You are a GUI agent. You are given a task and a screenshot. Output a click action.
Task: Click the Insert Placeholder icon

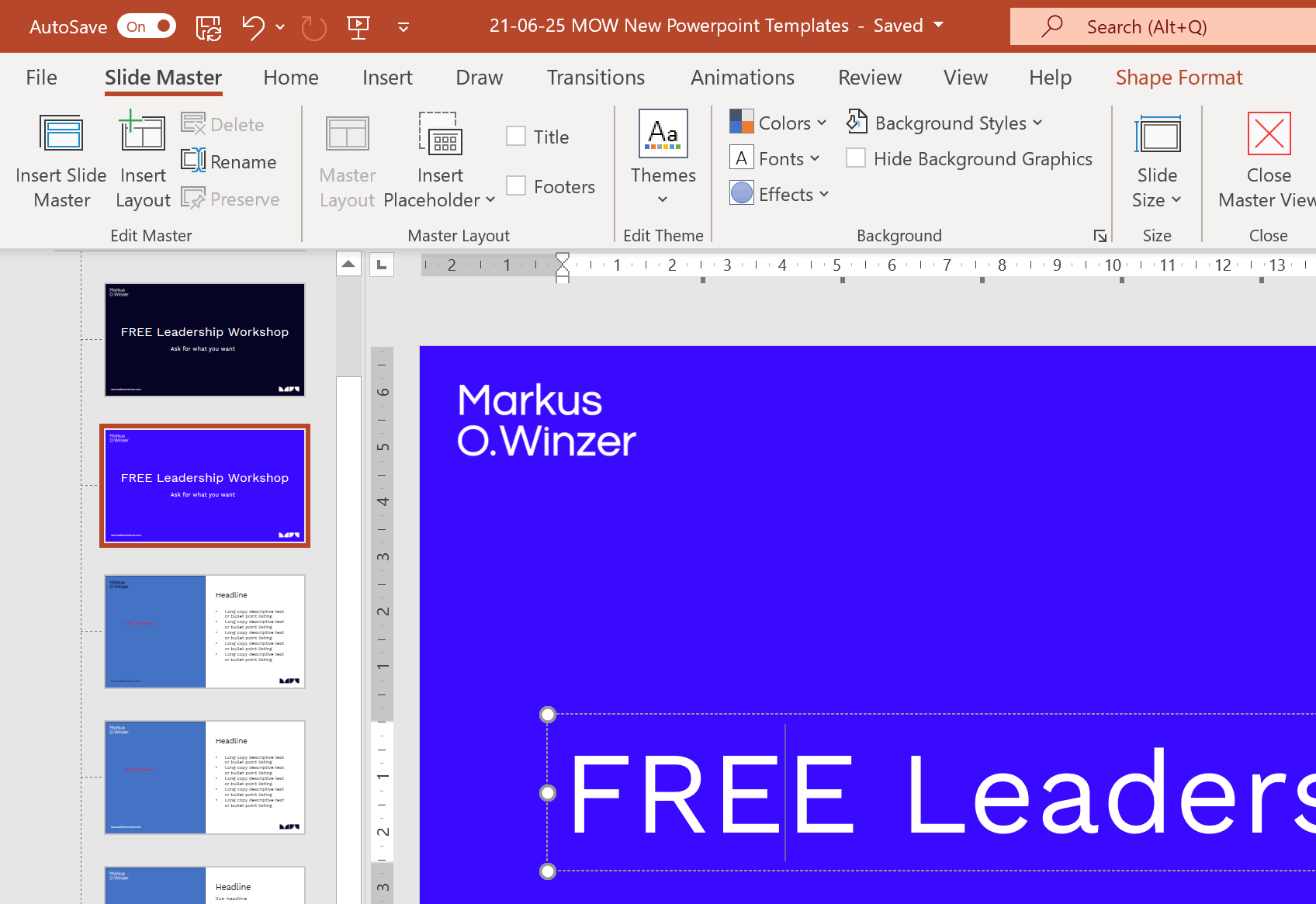440,133
